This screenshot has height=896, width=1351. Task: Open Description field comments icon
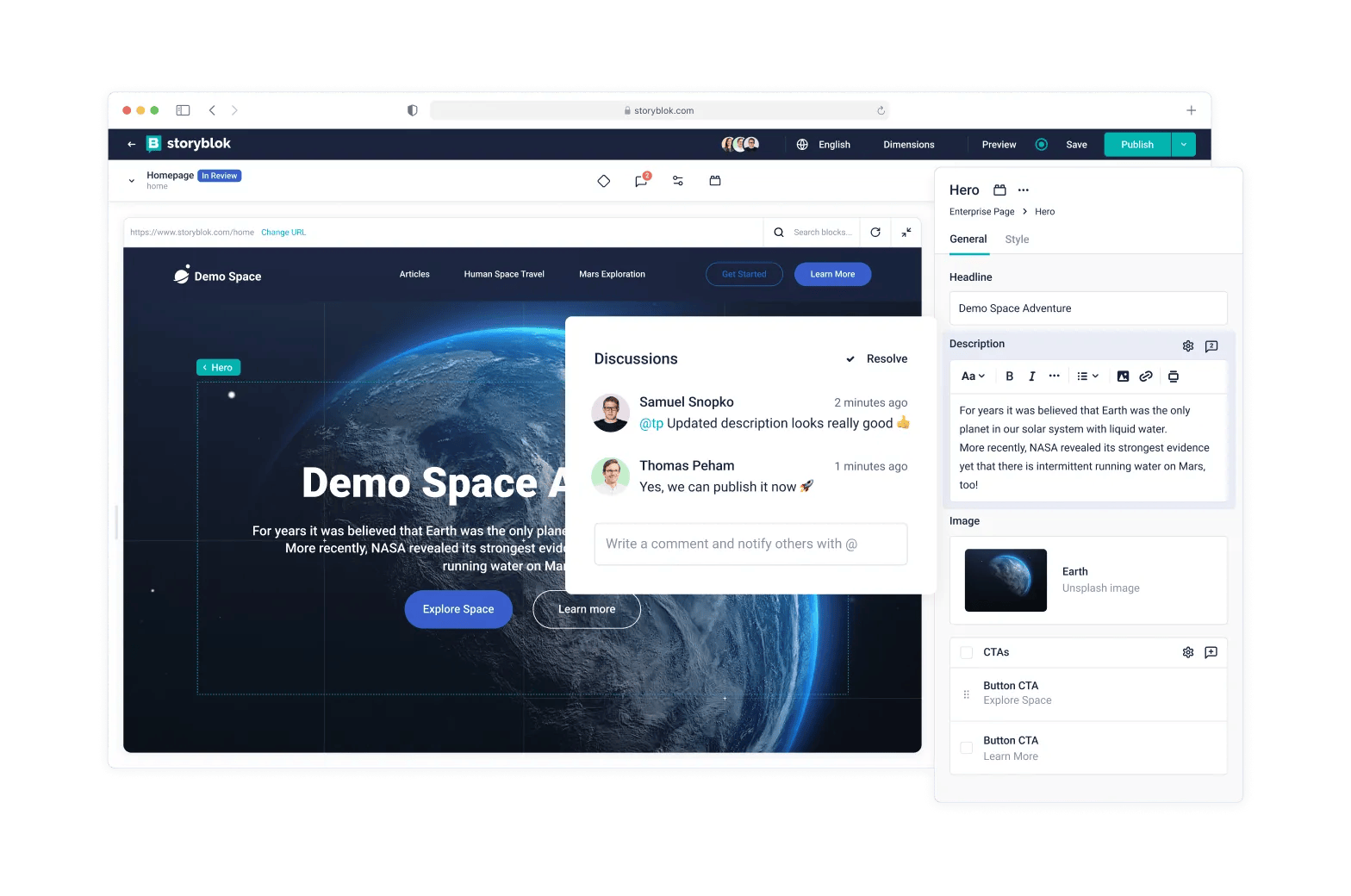1211,345
